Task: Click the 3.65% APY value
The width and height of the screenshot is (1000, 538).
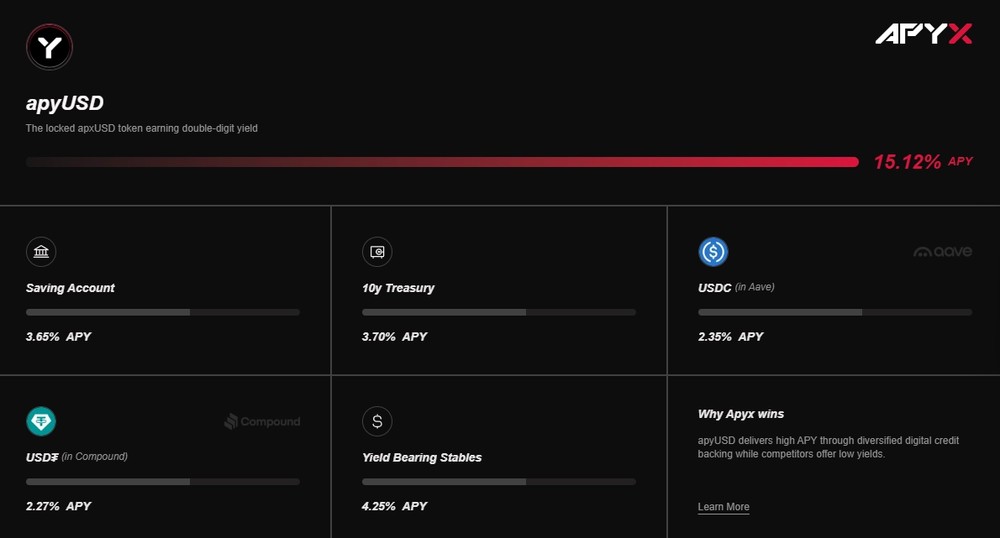Action: coord(58,337)
